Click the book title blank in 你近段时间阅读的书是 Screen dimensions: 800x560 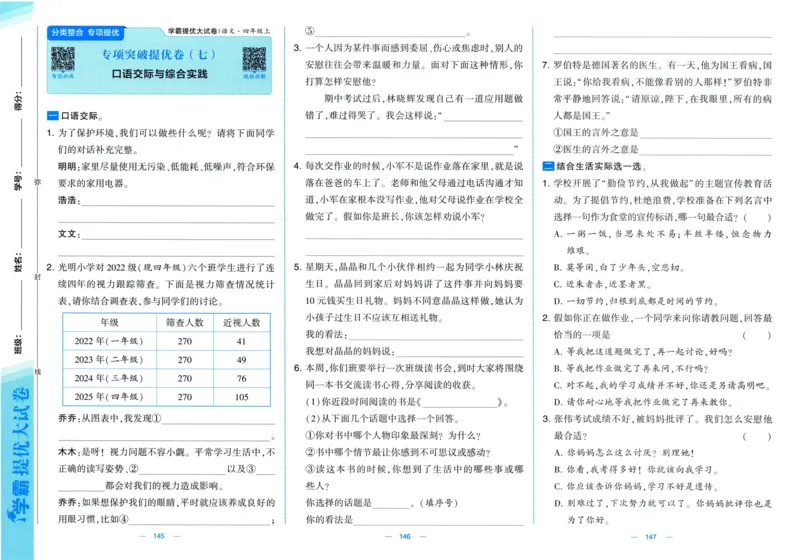click(459, 402)
